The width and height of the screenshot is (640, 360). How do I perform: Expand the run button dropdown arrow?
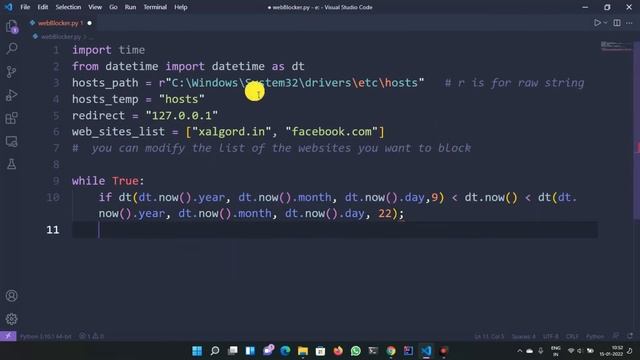click(x=605, y=23)
